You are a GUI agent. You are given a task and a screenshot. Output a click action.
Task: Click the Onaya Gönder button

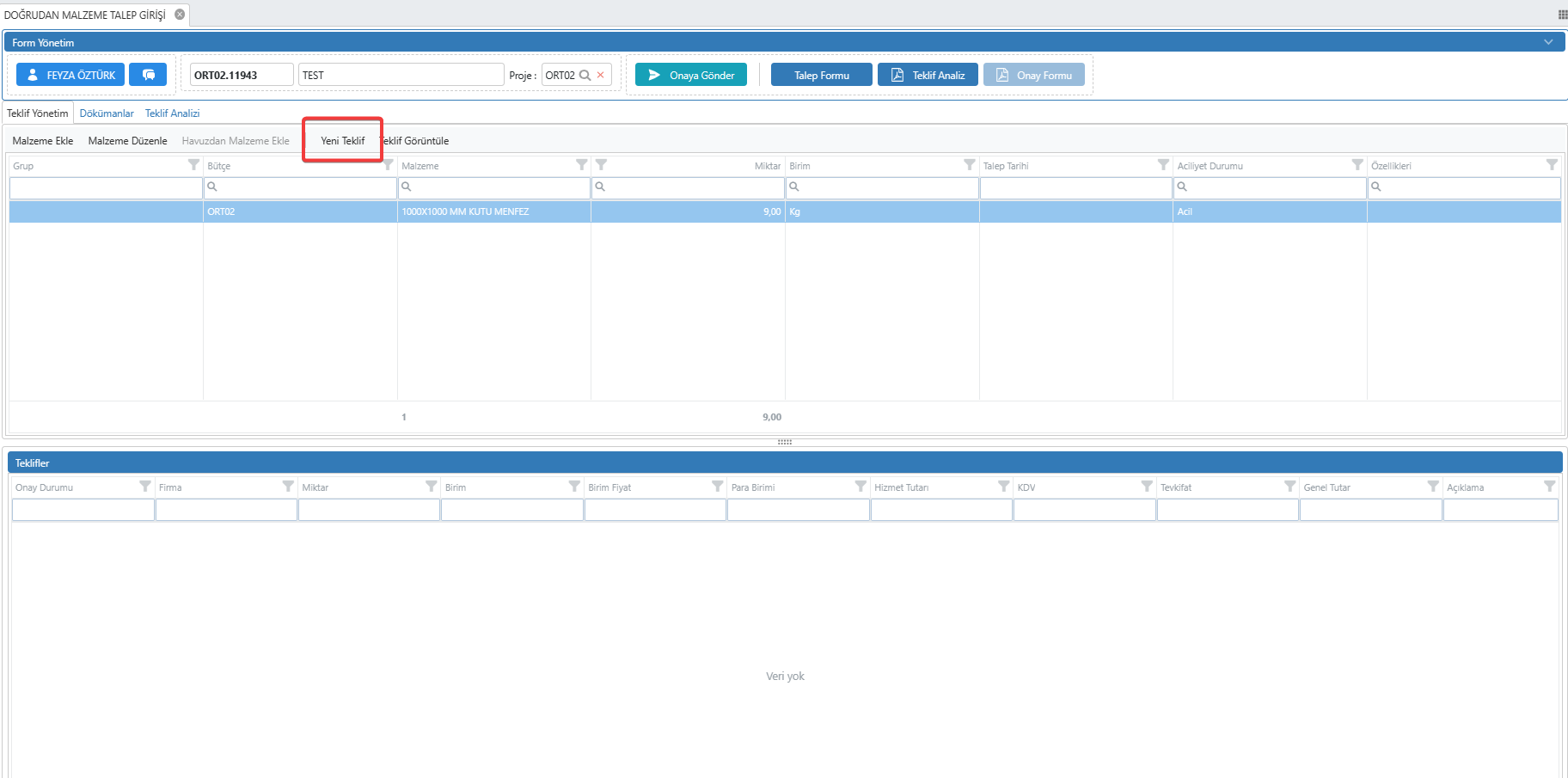pyautogui.click(x=691, y=75)
